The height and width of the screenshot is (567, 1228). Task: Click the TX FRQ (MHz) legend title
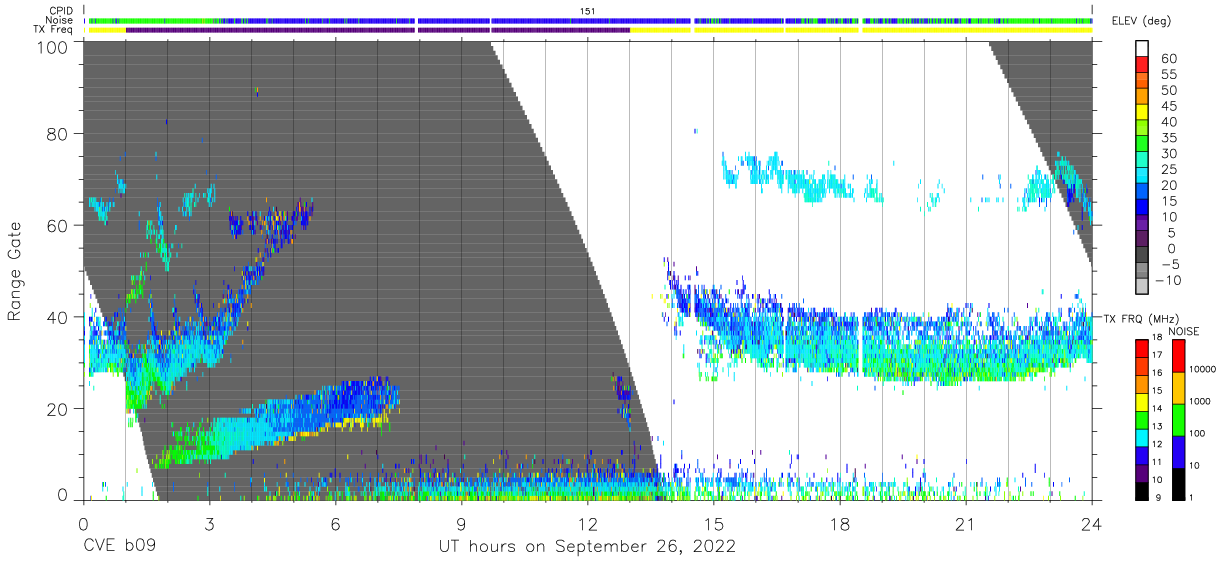(x=1141, y=318)
